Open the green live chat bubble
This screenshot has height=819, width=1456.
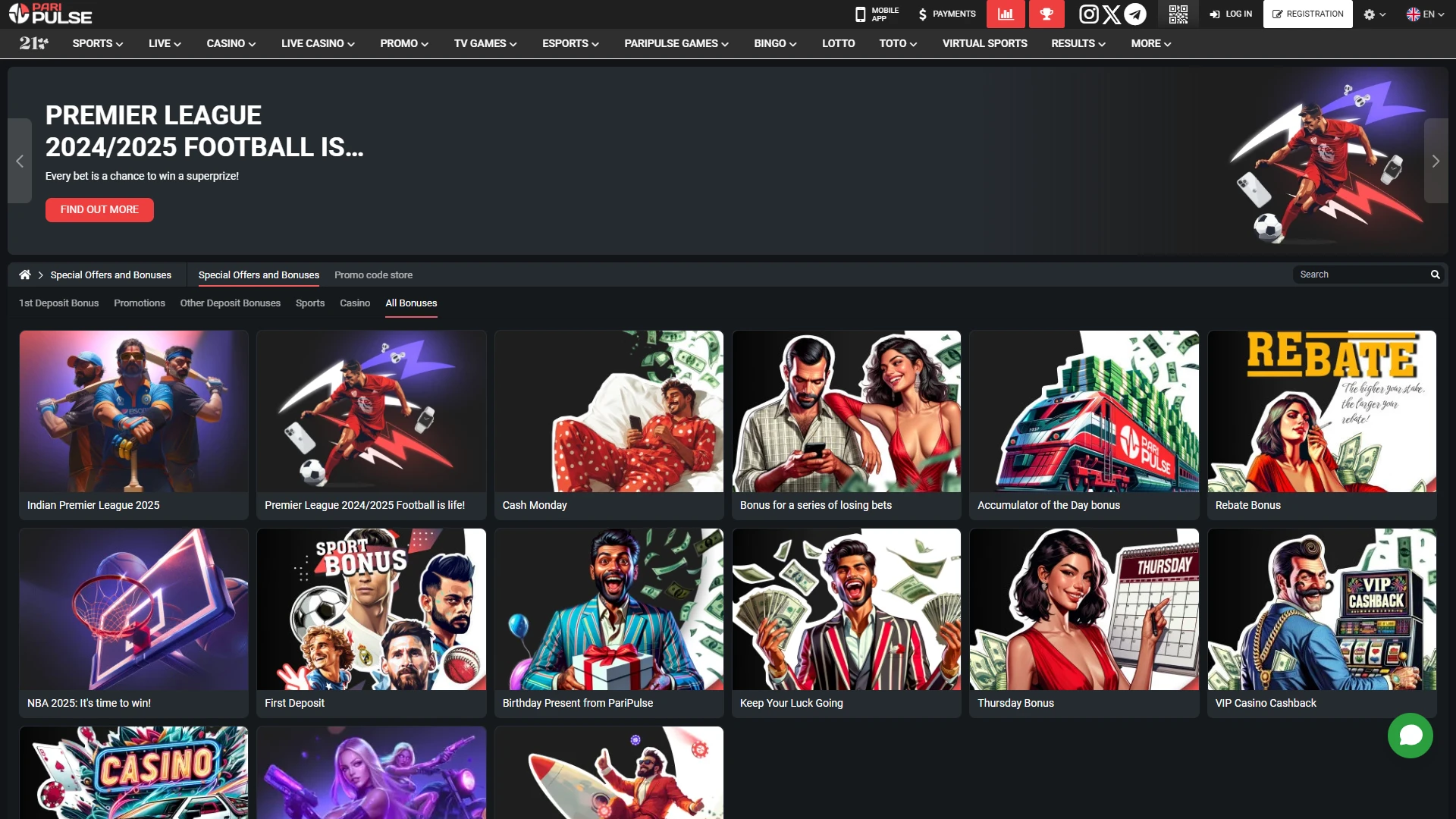coord(1410,735)
